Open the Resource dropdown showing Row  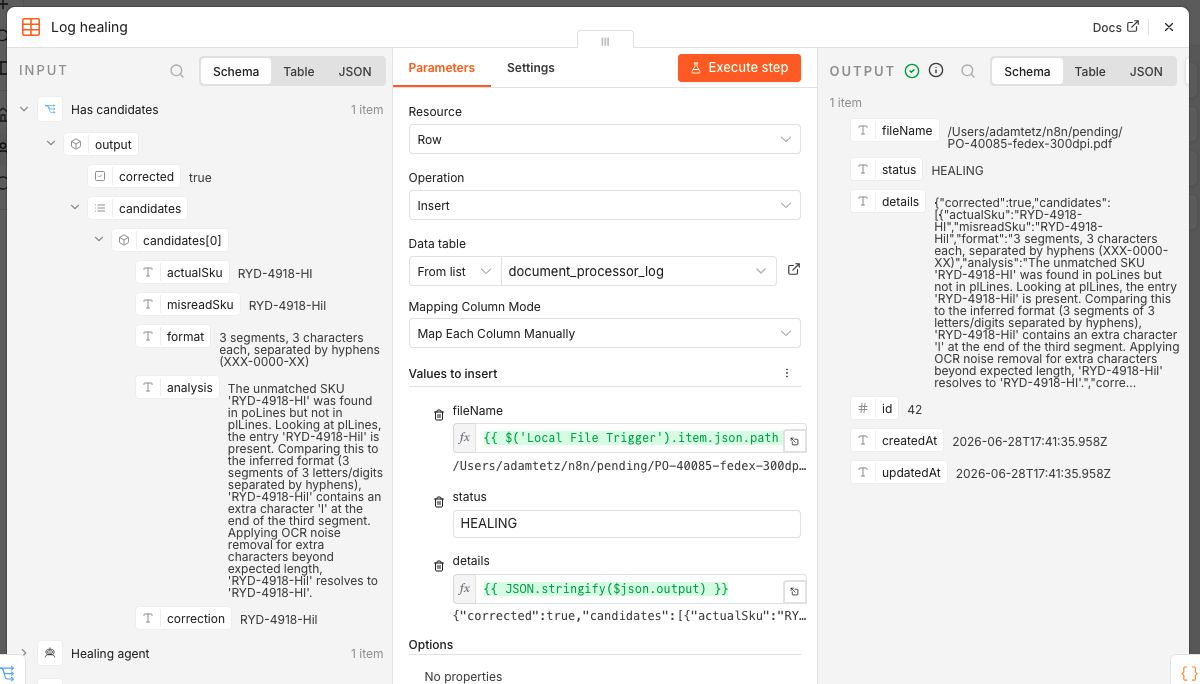(x=604, y=139)
